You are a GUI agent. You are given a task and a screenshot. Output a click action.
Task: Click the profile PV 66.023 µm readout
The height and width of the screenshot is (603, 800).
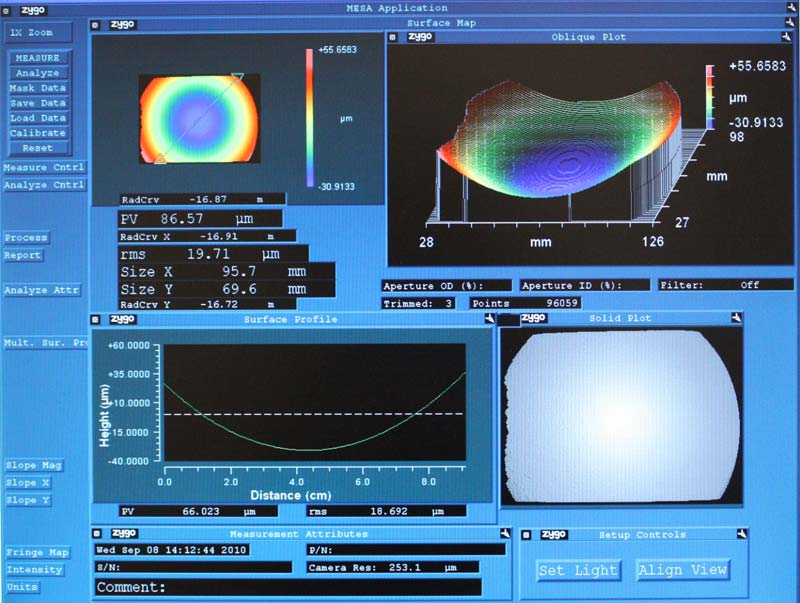point(198,511)
